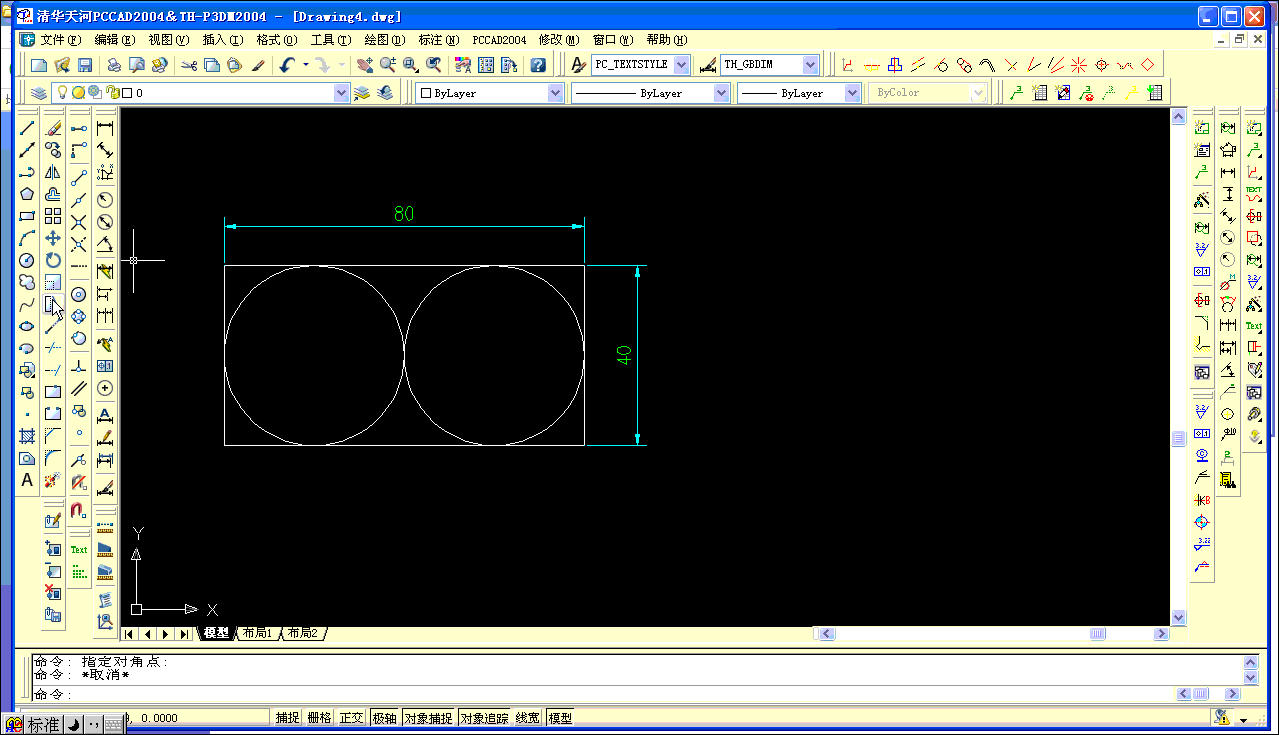Select the Mirror tool

pos(53,172)
